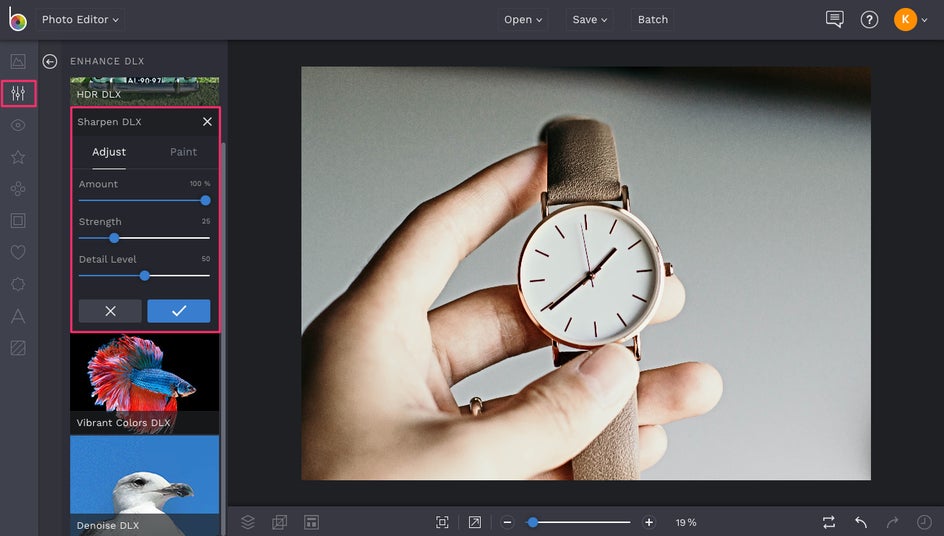Click the Amount 100 % value
Image resolution: width=944 pixels, height=536 pixels.
point(200,184)
